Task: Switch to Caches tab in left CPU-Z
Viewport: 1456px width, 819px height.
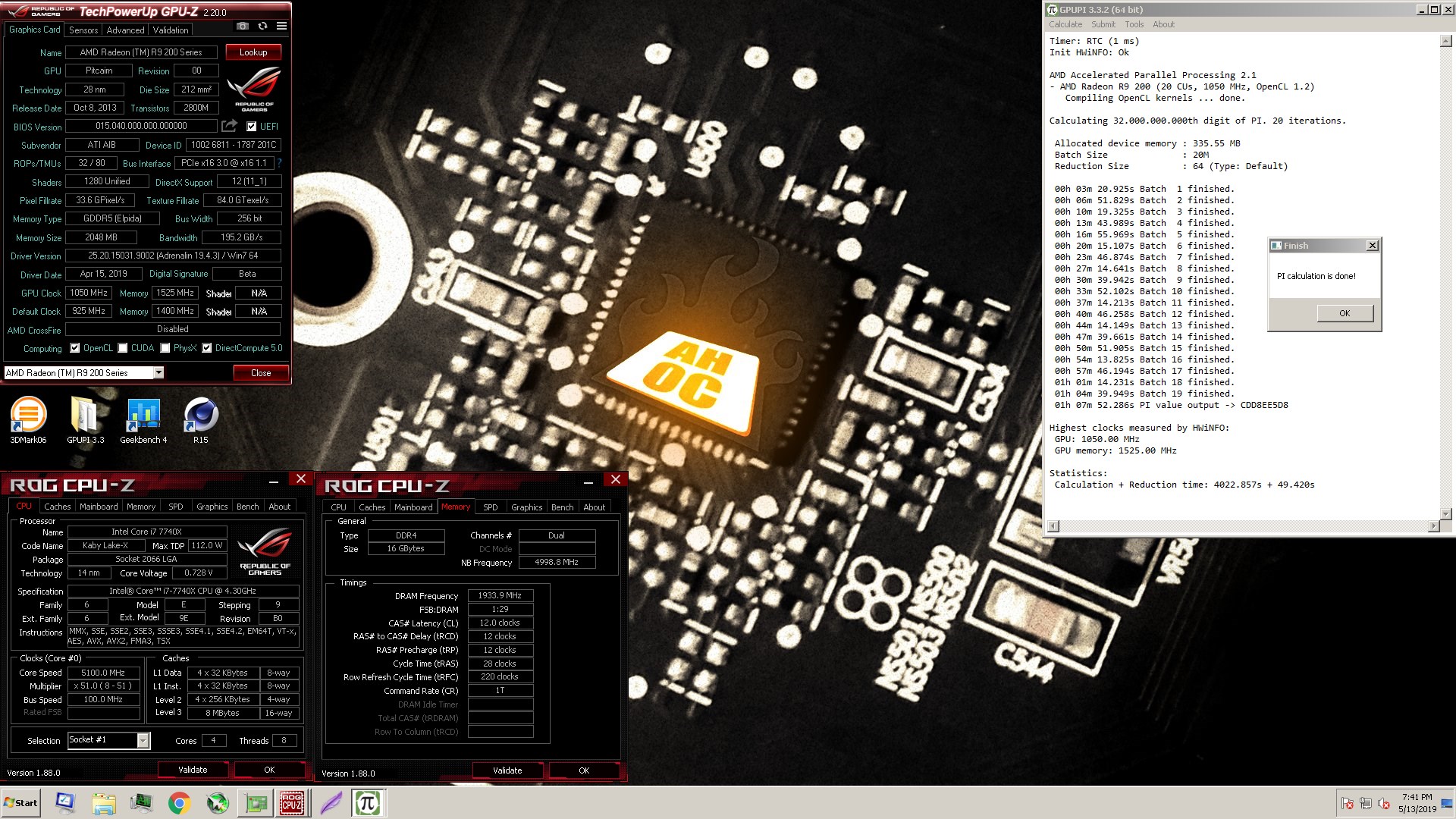Action: click(57, 507)
